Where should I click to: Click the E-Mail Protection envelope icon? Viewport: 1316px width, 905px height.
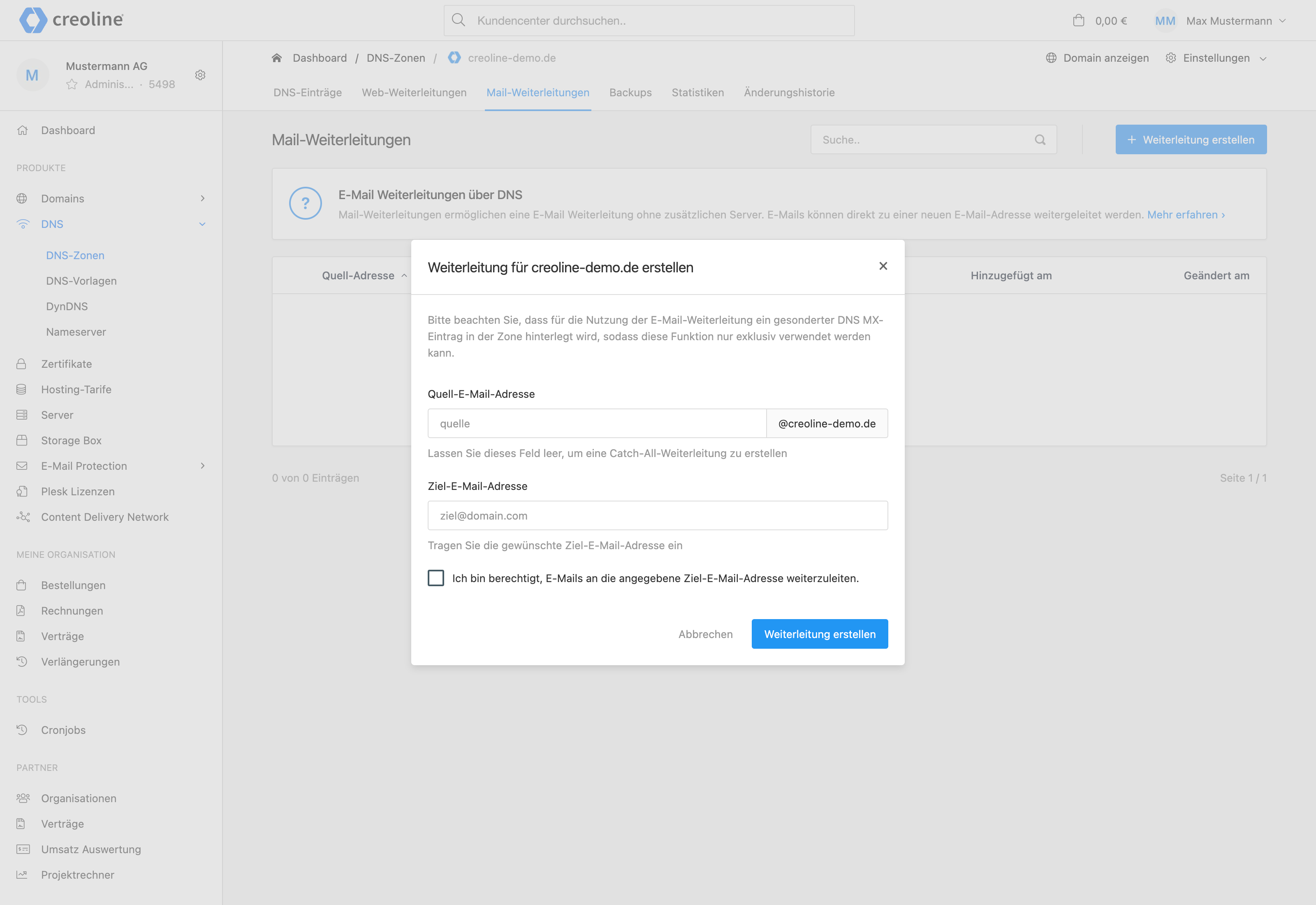click(x=22, y=466)
